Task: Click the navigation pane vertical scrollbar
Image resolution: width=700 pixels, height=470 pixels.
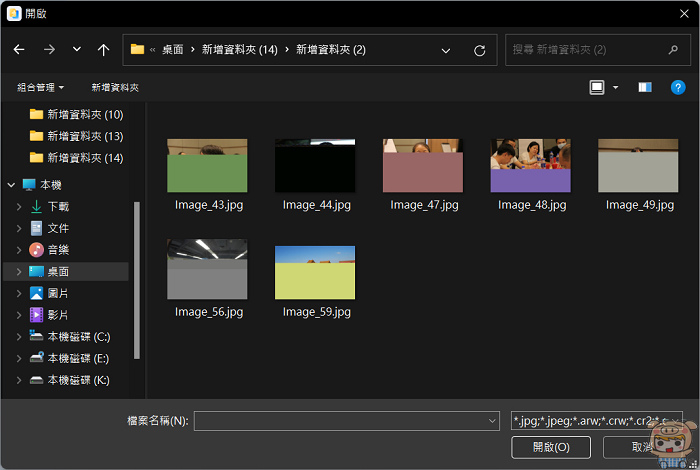Action: click(137, 280)
